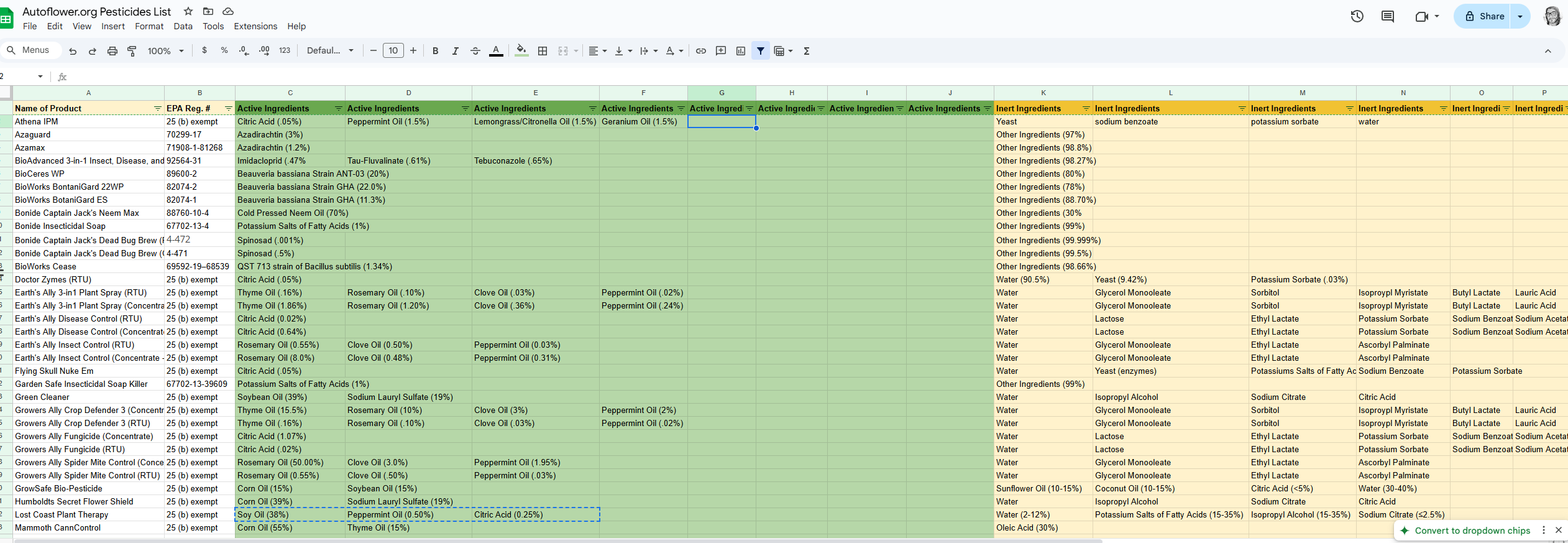
Task: Collapse the toolbar with up chevron
Action: [1548, 51]
